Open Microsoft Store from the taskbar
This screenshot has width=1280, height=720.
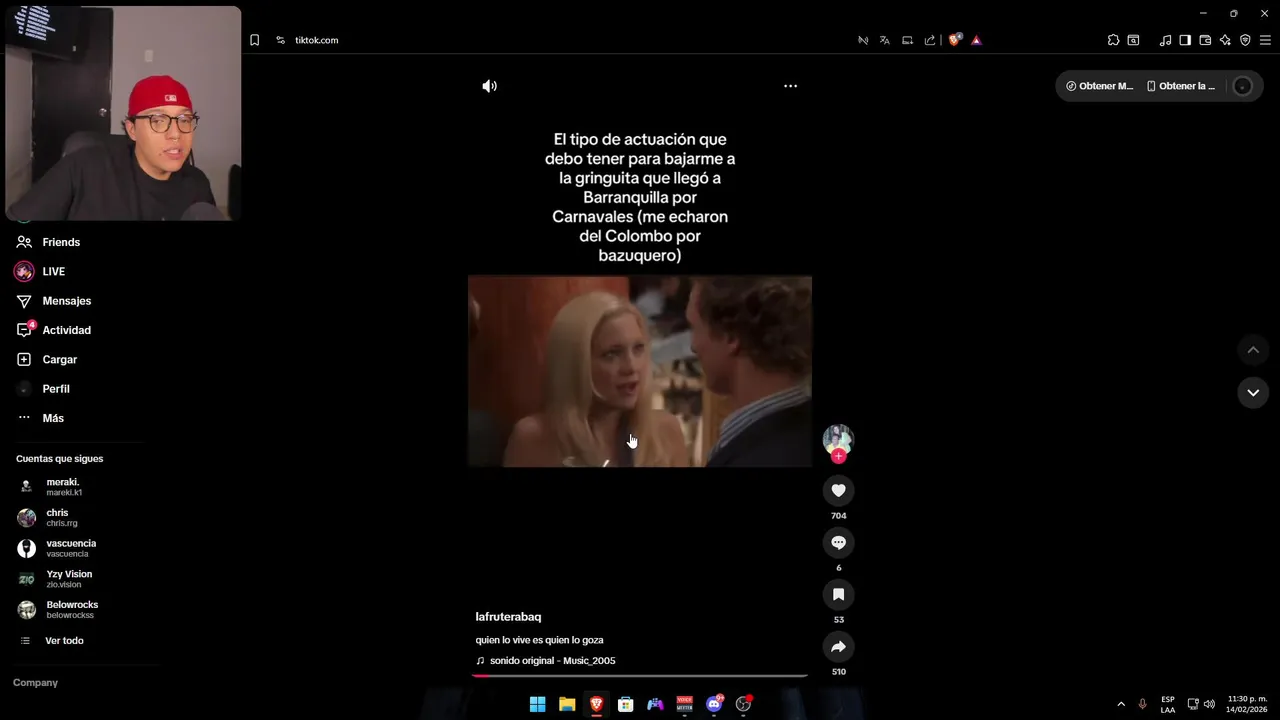coord(626,704)
